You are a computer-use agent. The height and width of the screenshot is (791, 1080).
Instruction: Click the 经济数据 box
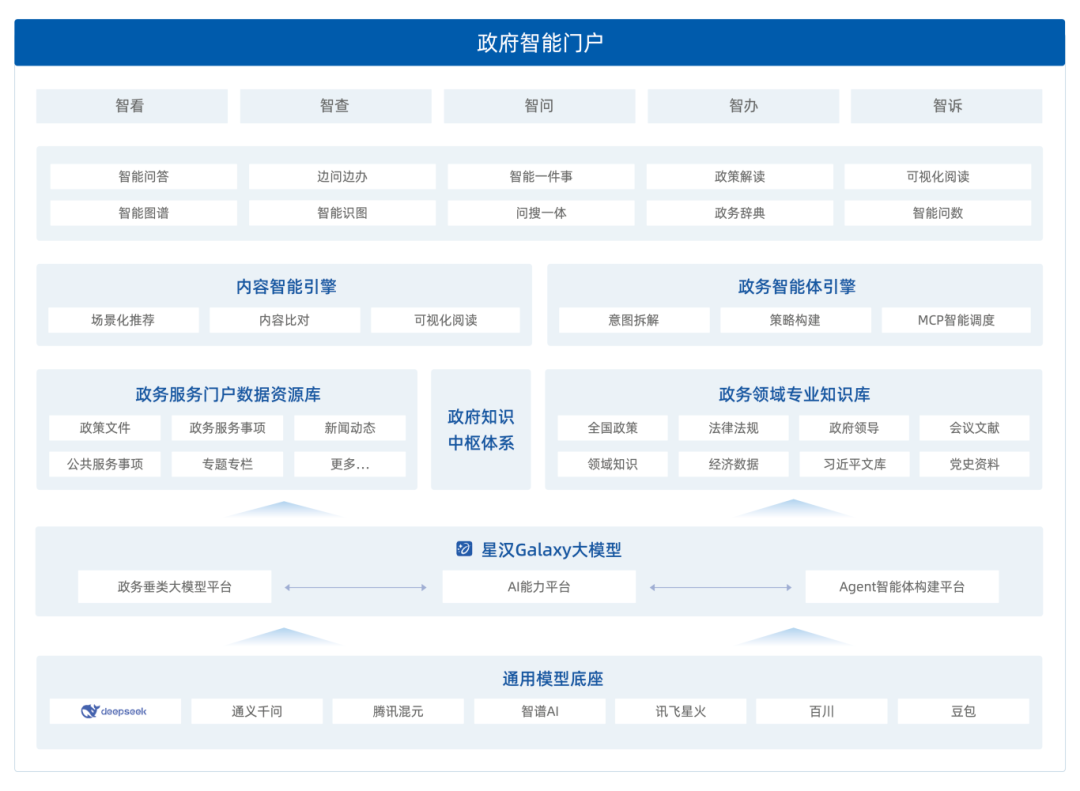click(x=734, y=464)
